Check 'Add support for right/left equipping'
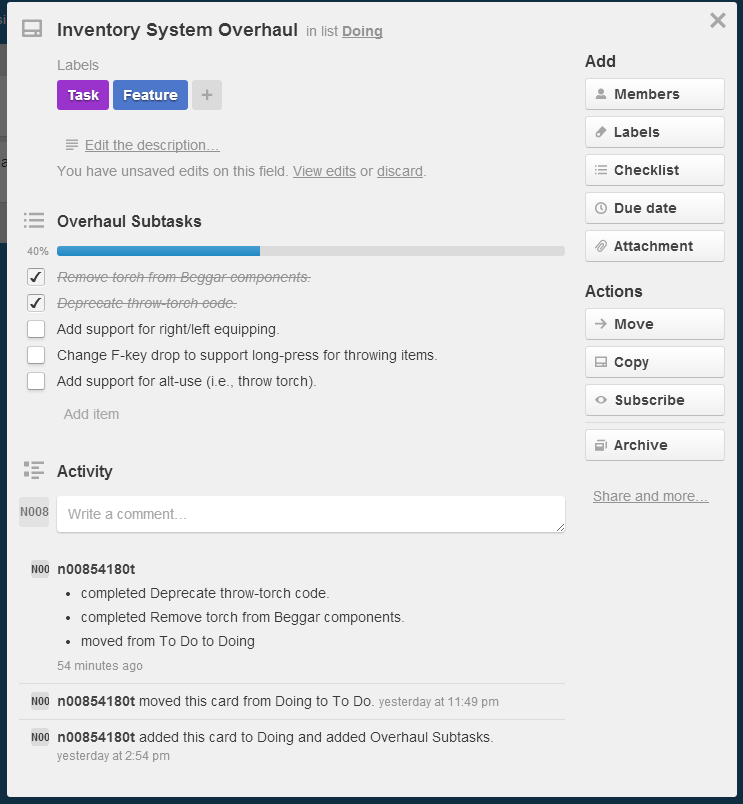This screenshot has width=743, height=804. coord(36,329)
